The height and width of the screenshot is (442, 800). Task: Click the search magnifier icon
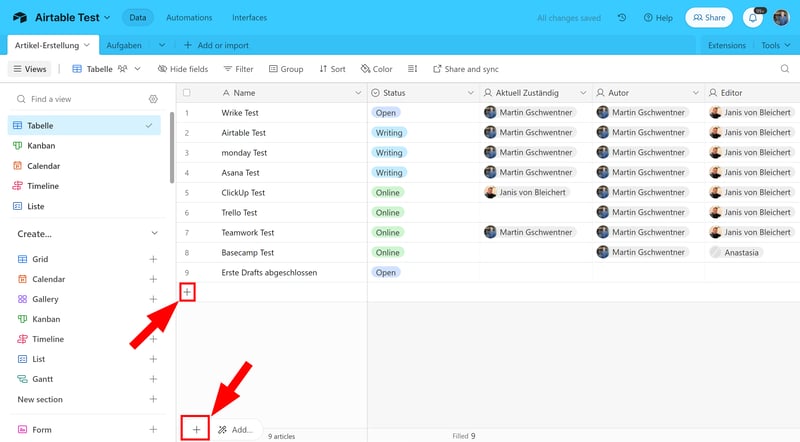click(x=785, y=69)
